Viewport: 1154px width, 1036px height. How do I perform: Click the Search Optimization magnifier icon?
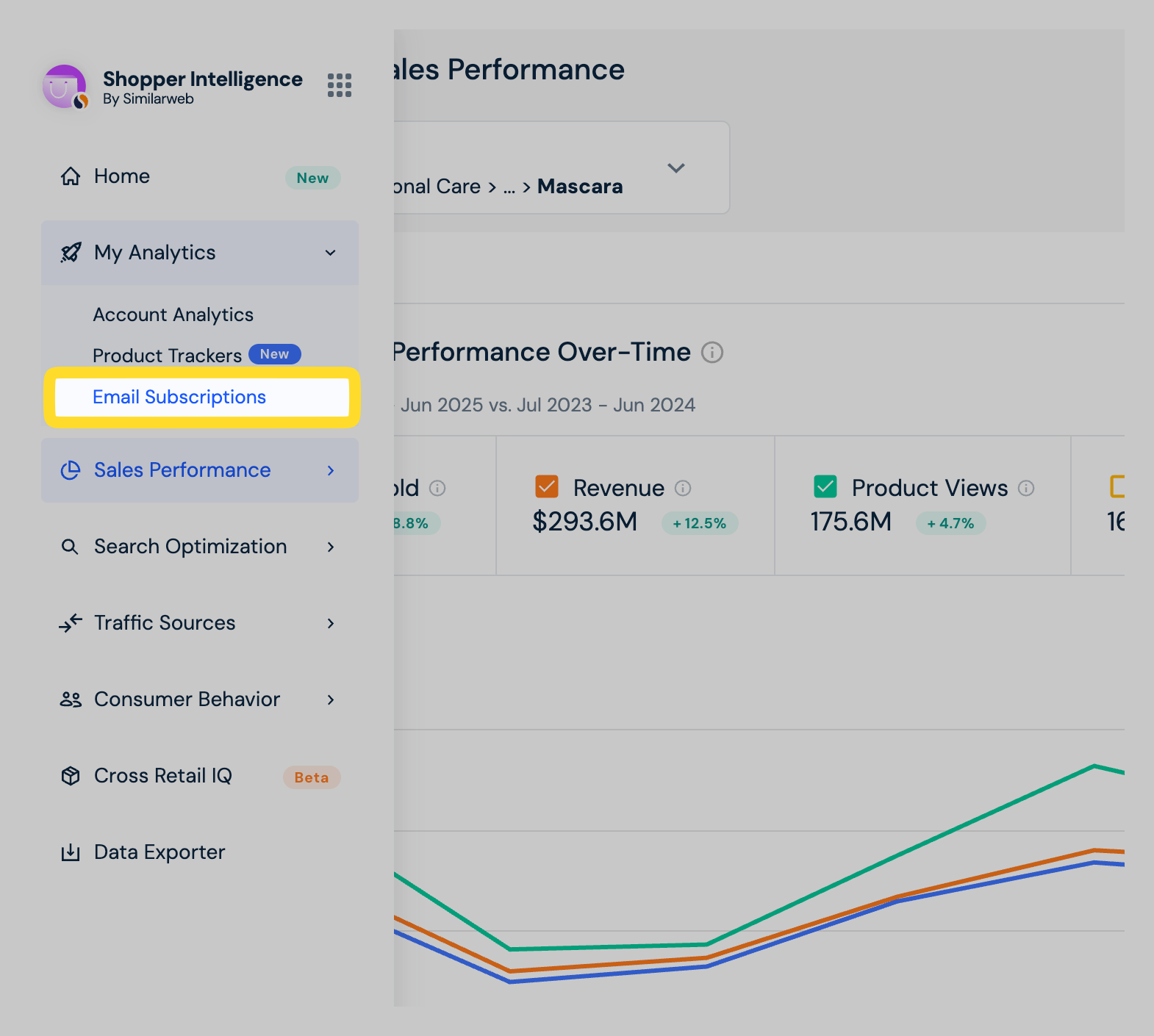point(70,547)
